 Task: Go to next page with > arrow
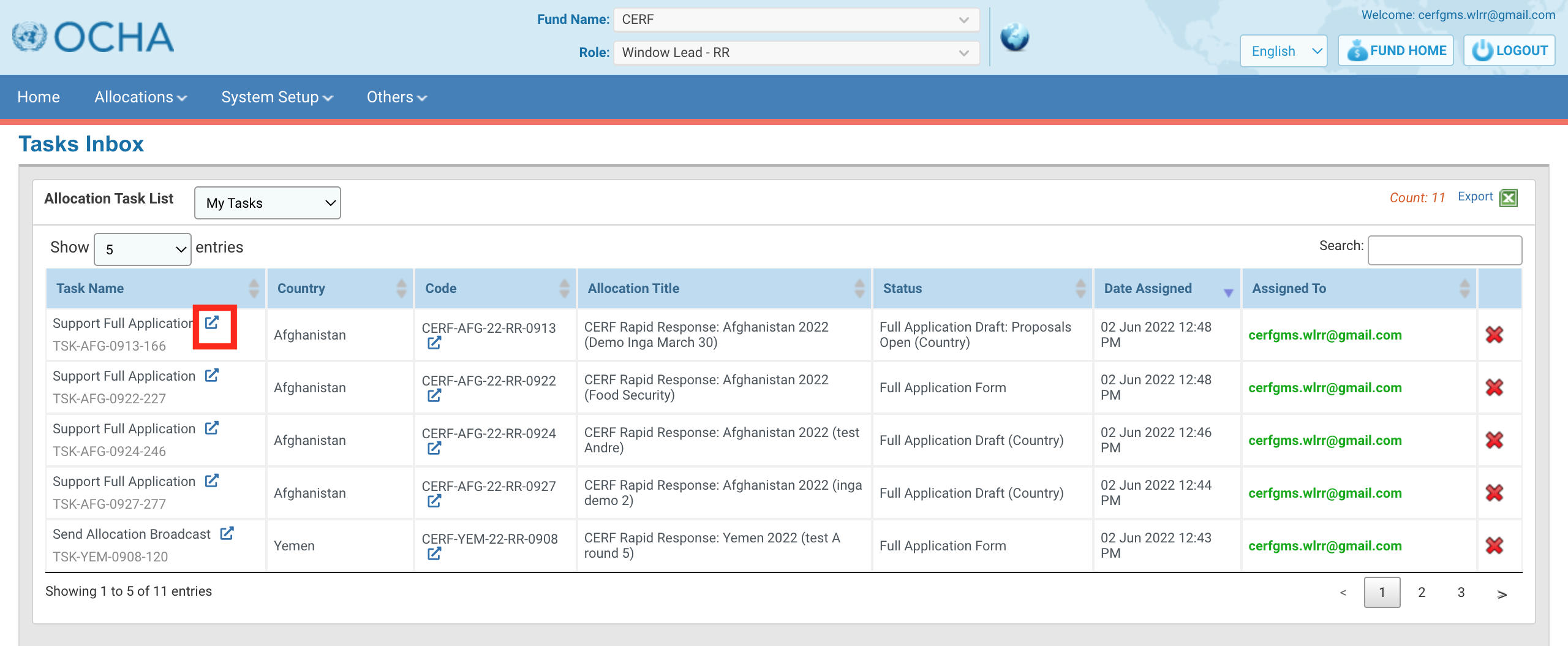[1502, 593]
